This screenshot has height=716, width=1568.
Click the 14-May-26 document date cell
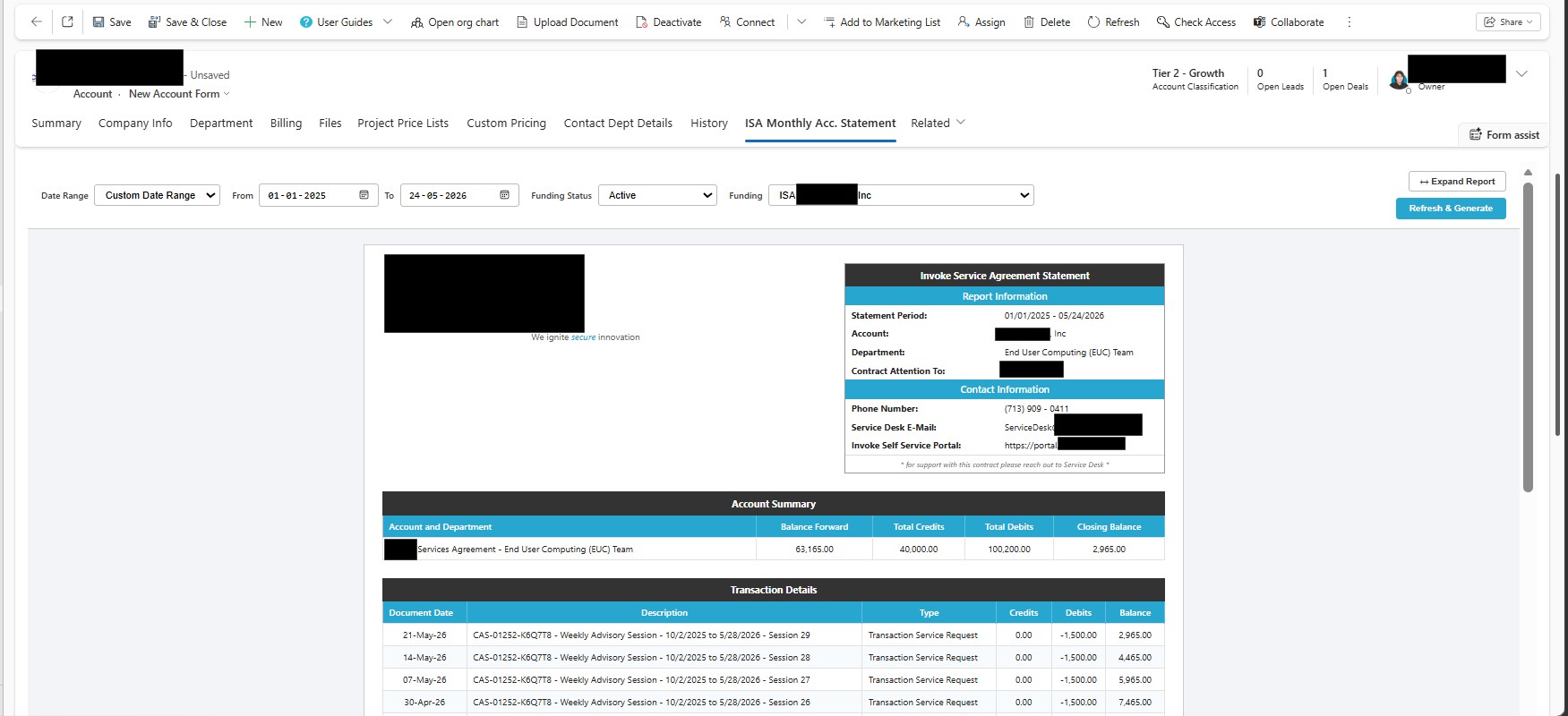pos(424,658)
